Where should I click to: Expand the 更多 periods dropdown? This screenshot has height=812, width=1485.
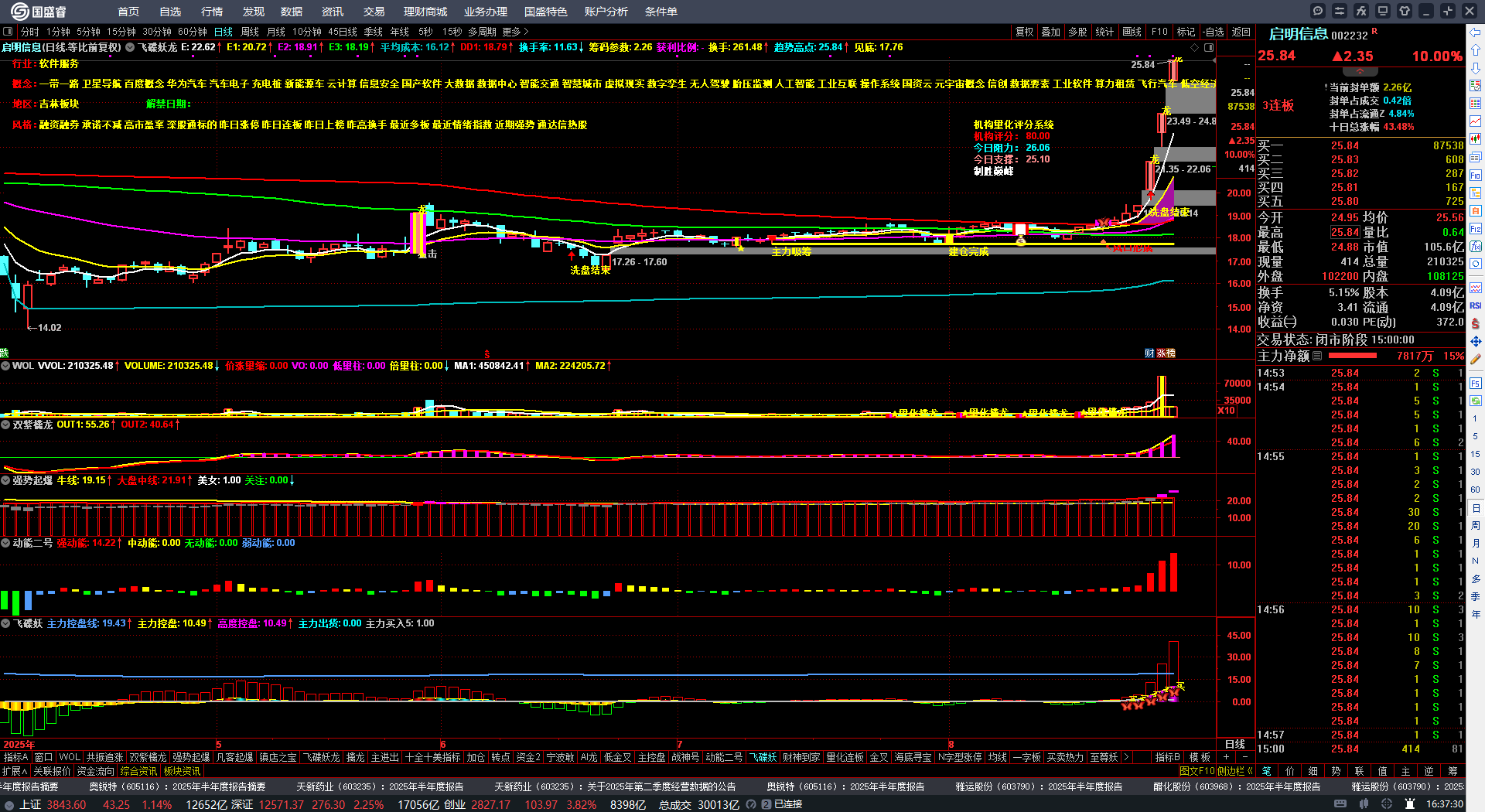(x=515, y=32)
